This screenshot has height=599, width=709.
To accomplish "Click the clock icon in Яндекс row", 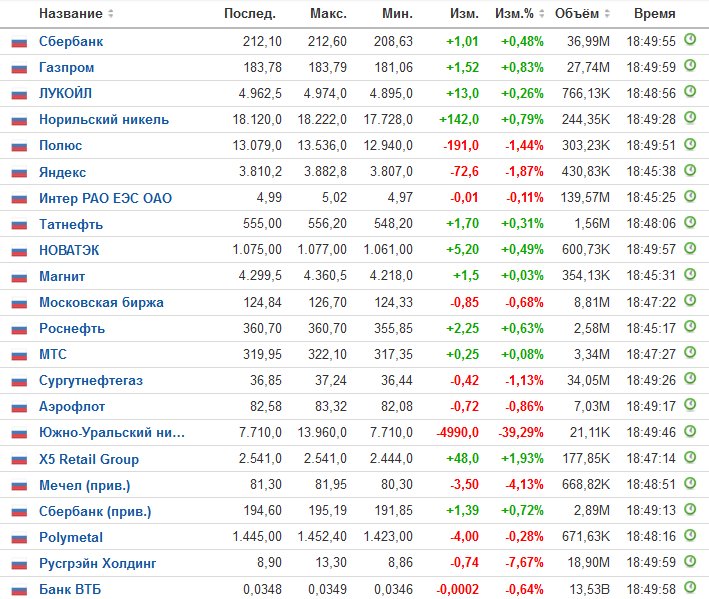I will (690, 170).
